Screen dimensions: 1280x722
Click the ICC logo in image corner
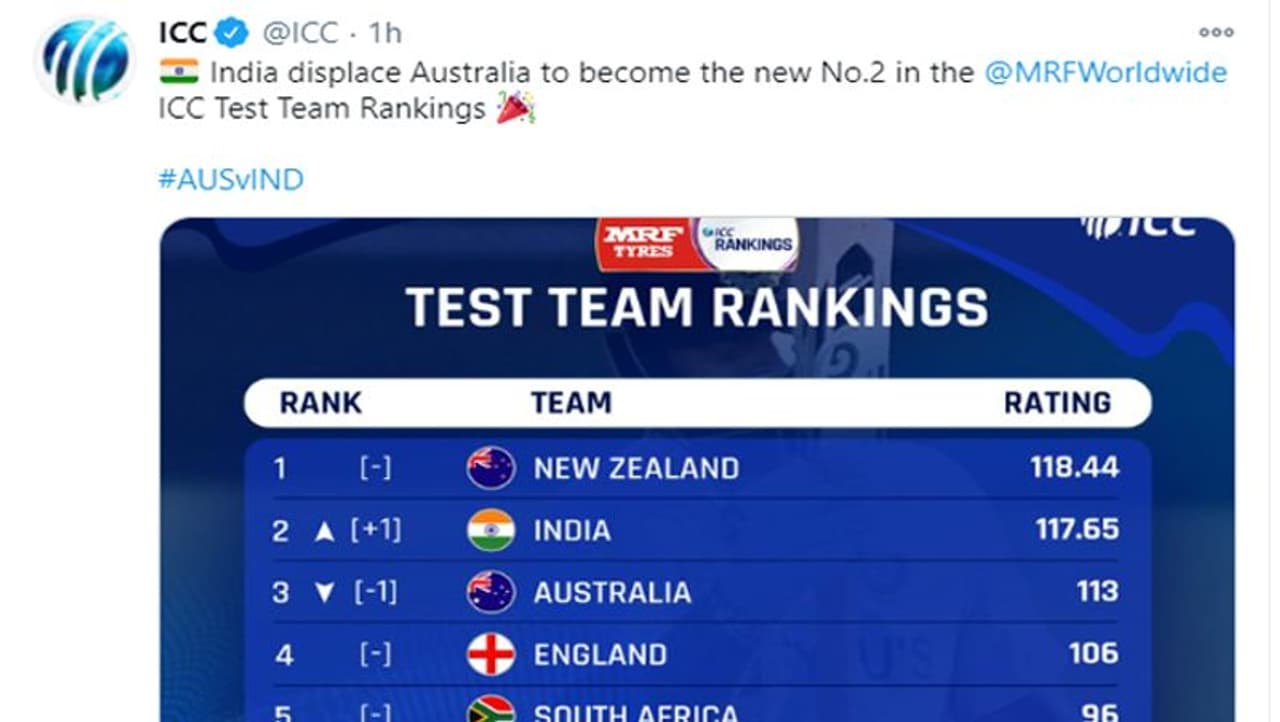[x=1139, y=225]
